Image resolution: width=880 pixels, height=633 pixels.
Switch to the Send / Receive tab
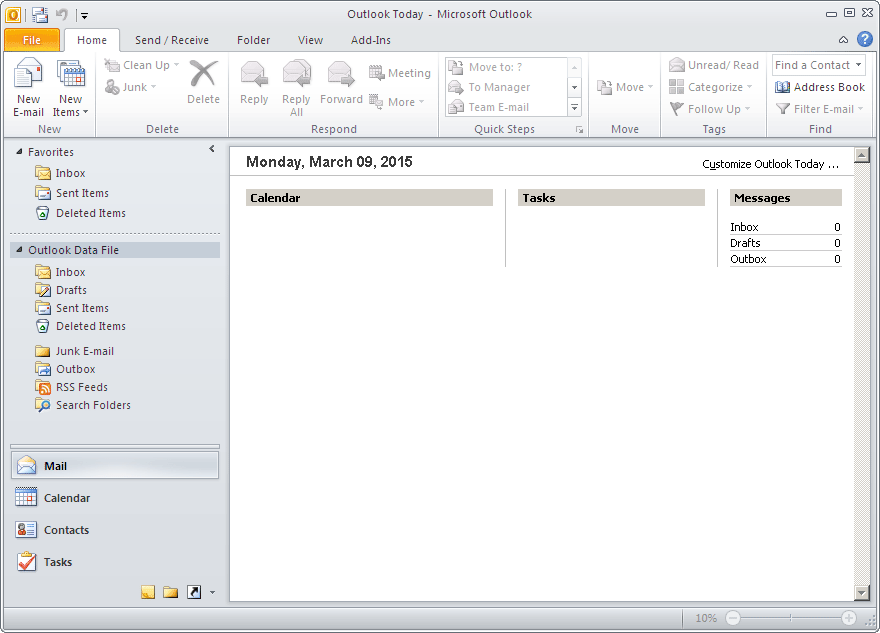(x=172, y=40)
